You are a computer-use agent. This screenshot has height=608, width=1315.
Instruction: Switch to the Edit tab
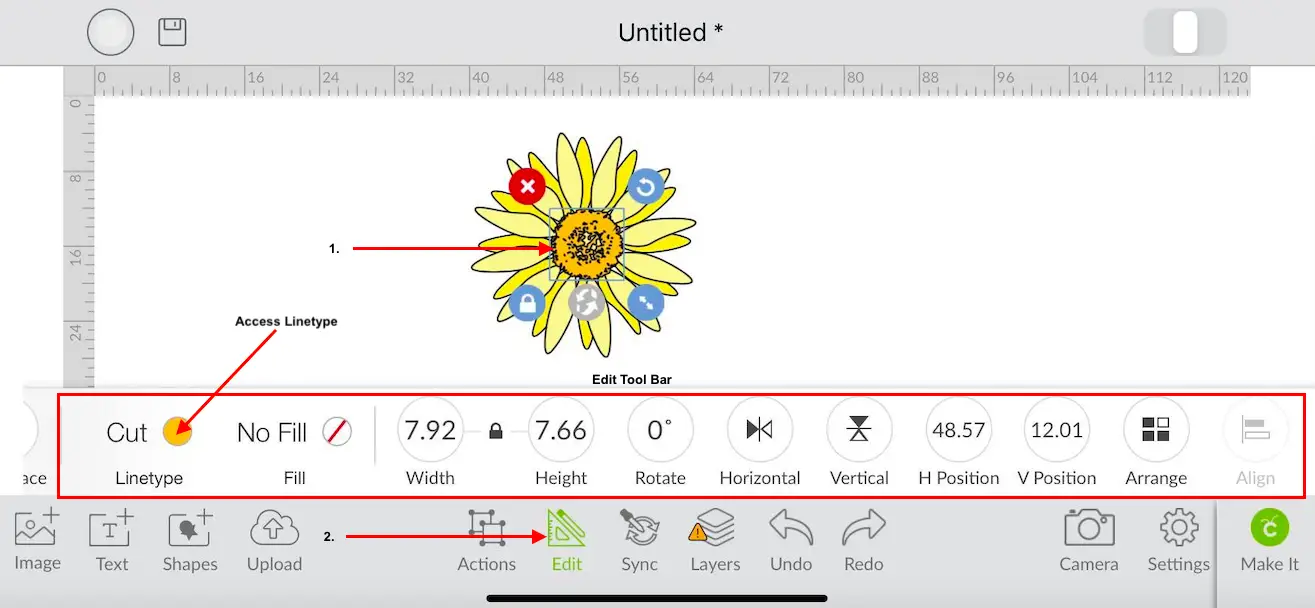click(x=566, y=540)
